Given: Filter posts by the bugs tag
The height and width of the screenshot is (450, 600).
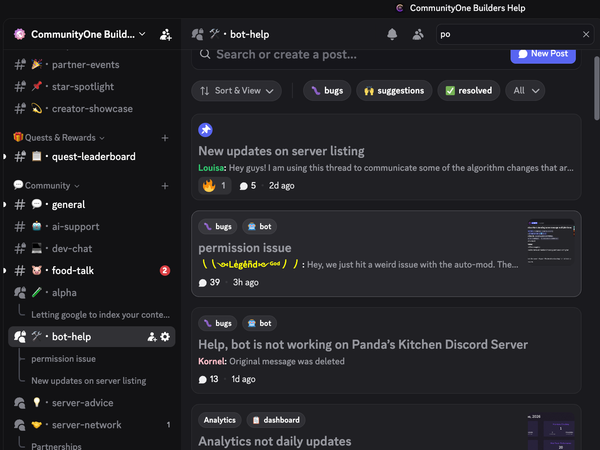Looking at the screenshot, I should tap(327, 91).
